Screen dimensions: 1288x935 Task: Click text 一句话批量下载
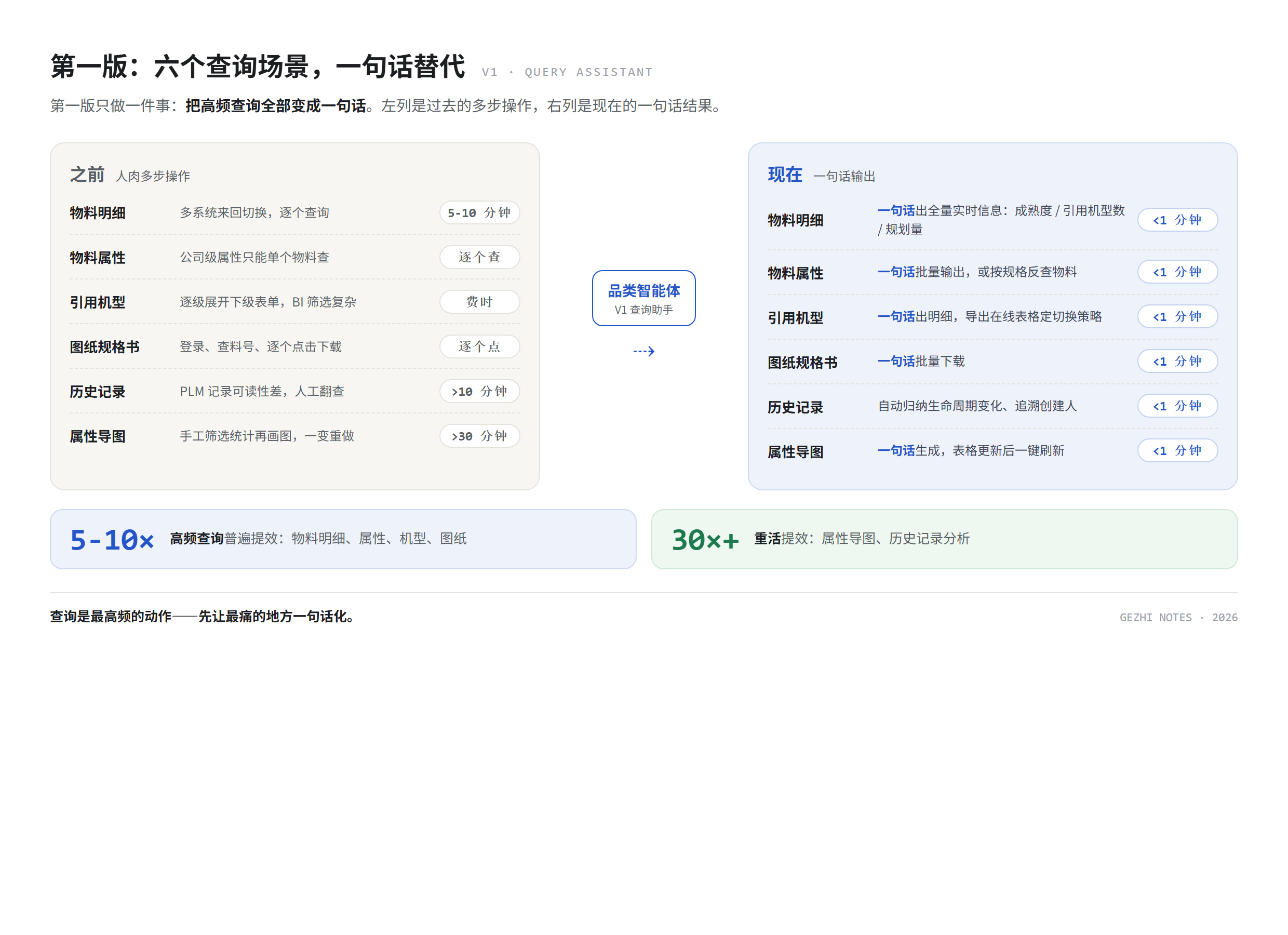(x=921, y=362)
